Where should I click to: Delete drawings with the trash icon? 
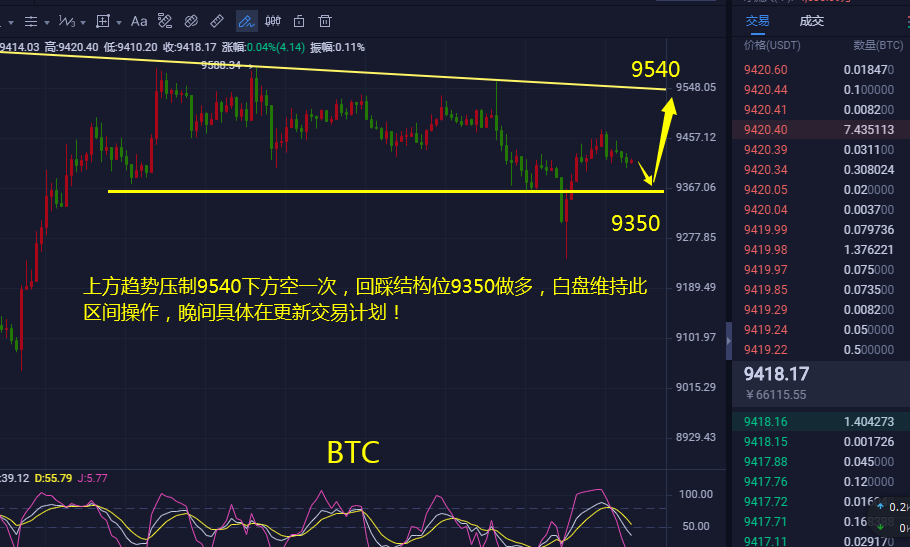pyautogui.click(x=325, y=21)
